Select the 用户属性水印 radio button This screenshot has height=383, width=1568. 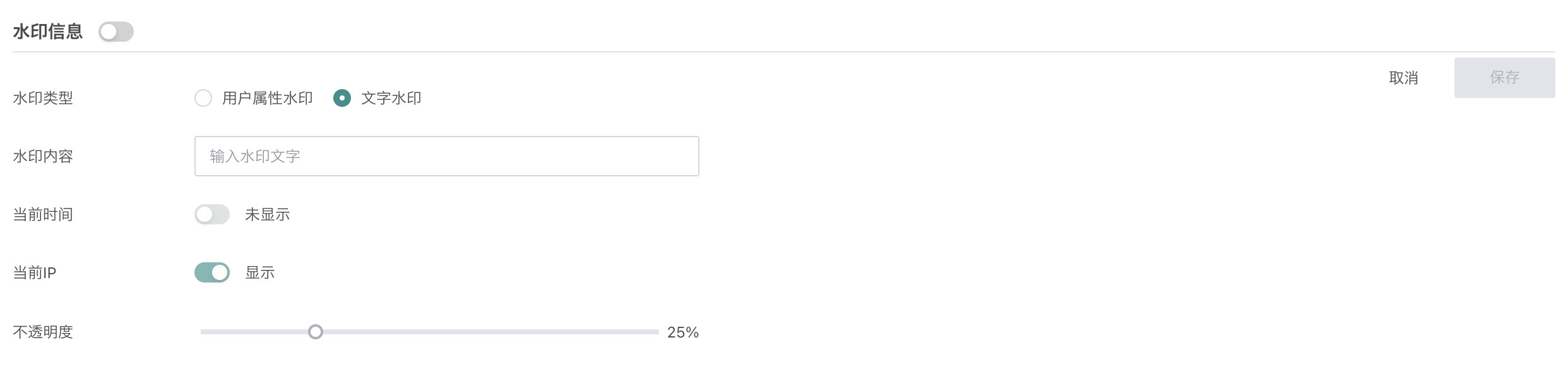click(203, 98)
